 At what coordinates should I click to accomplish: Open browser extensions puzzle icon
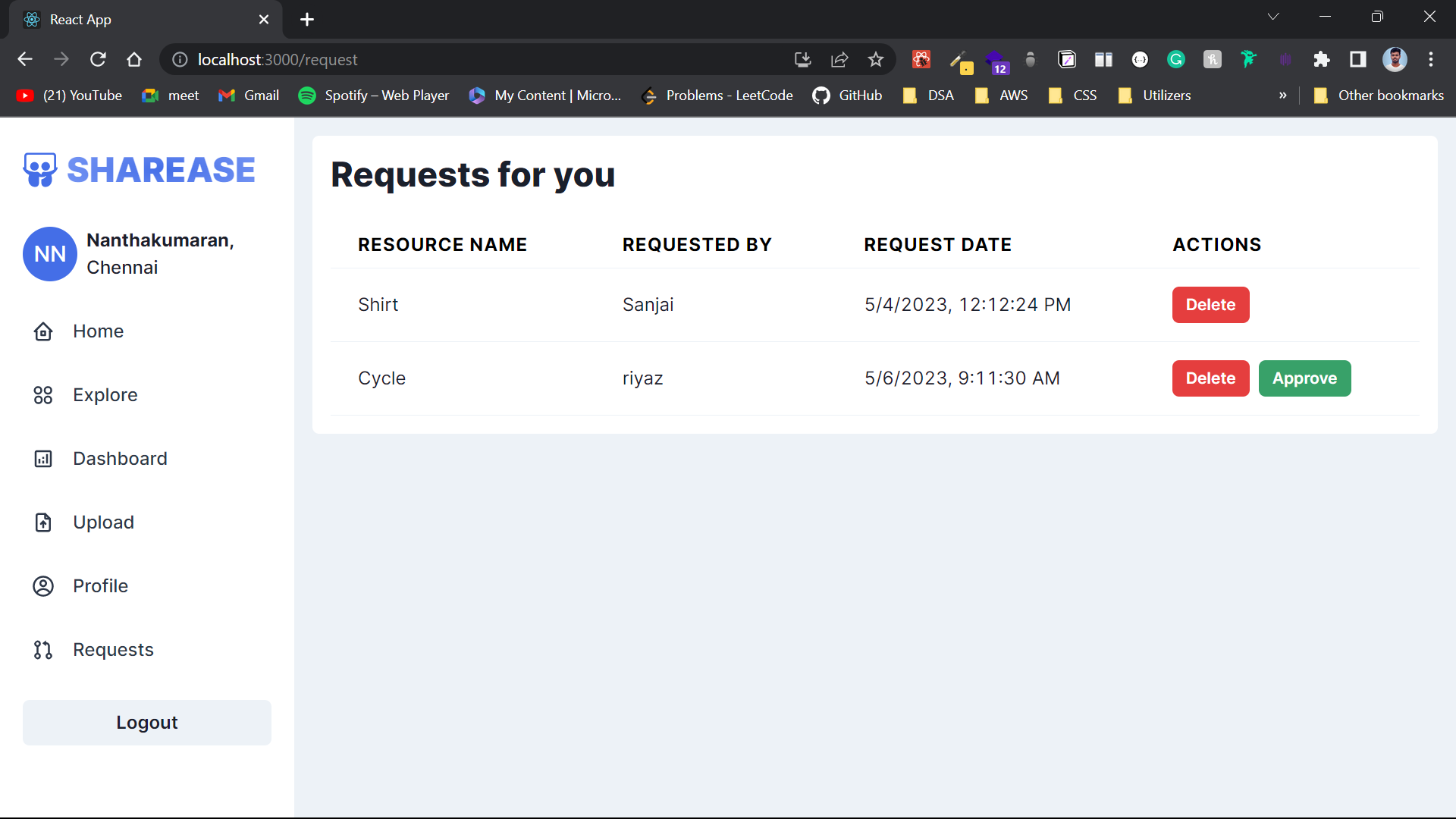1322,59
